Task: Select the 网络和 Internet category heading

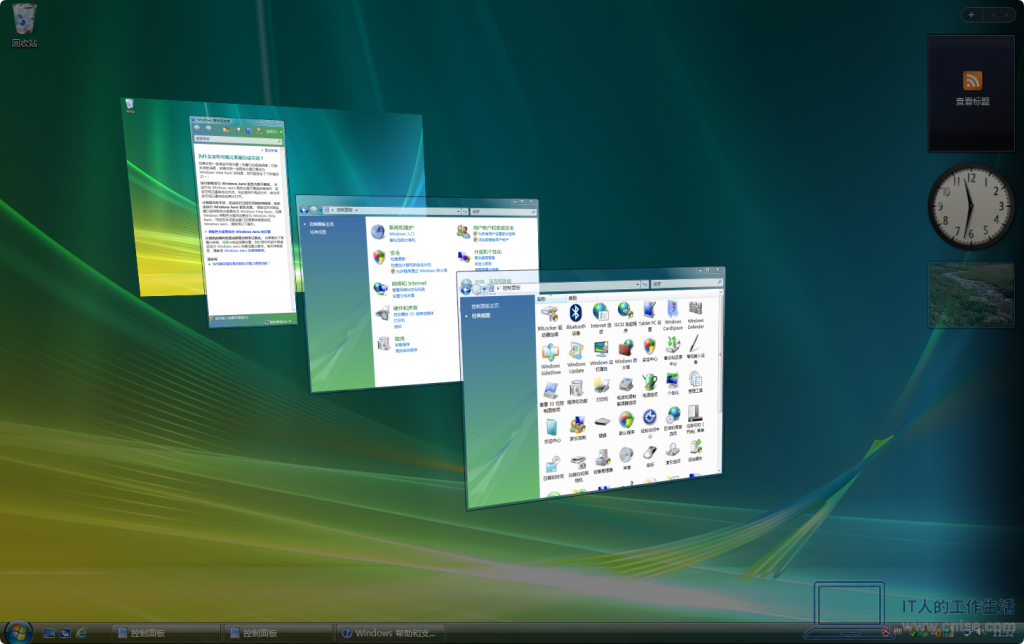Action: tap(409, 283)
